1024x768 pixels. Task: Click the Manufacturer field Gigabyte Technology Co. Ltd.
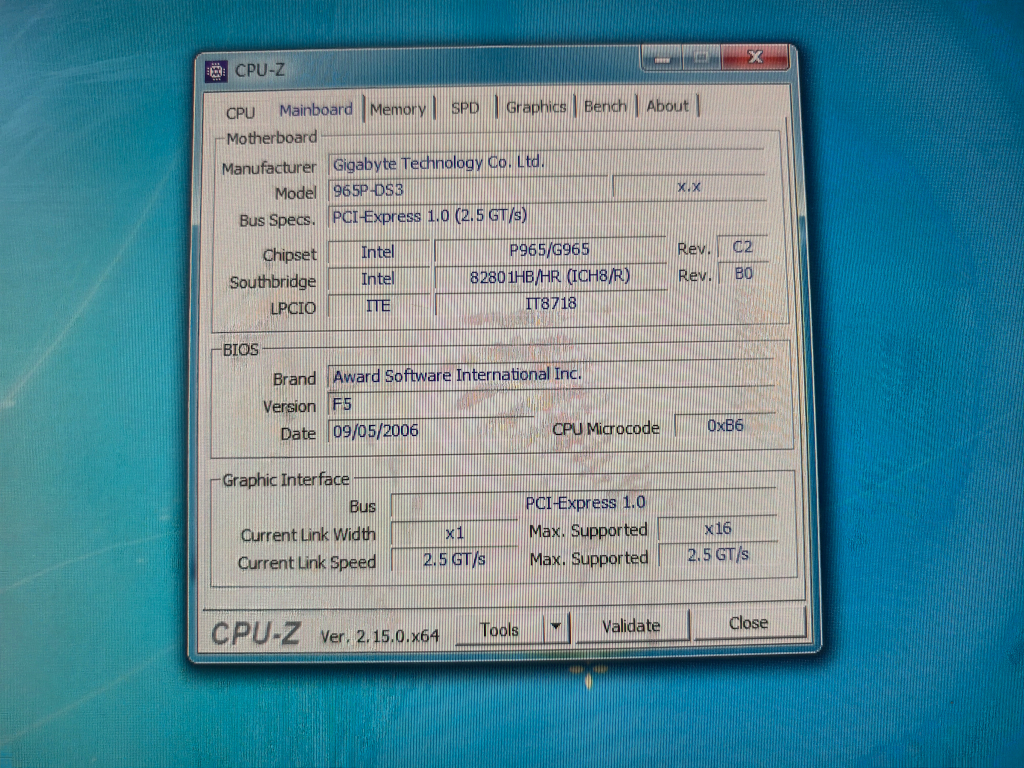[x=545, y=163]
